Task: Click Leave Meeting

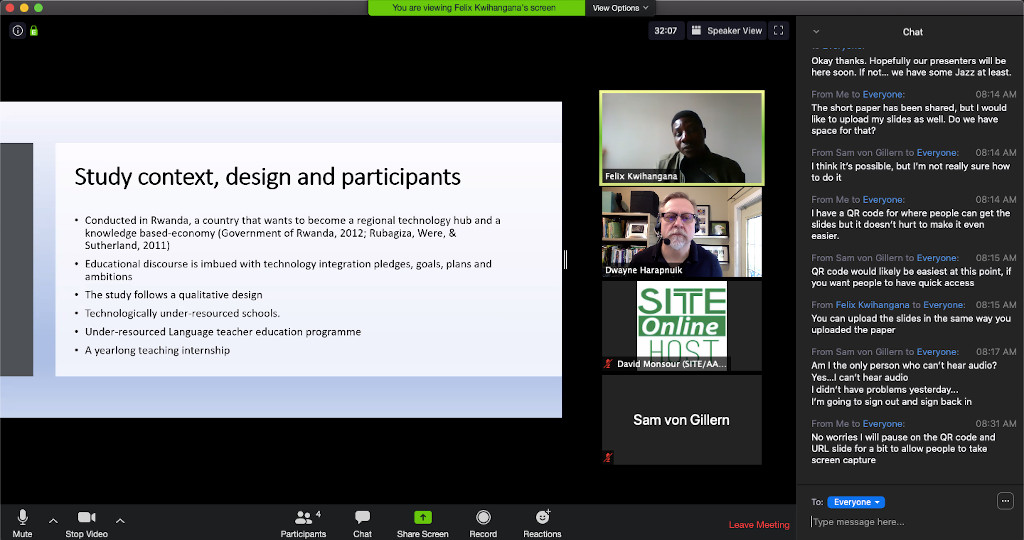Action: pyautogui.click(x=759, y=525)
